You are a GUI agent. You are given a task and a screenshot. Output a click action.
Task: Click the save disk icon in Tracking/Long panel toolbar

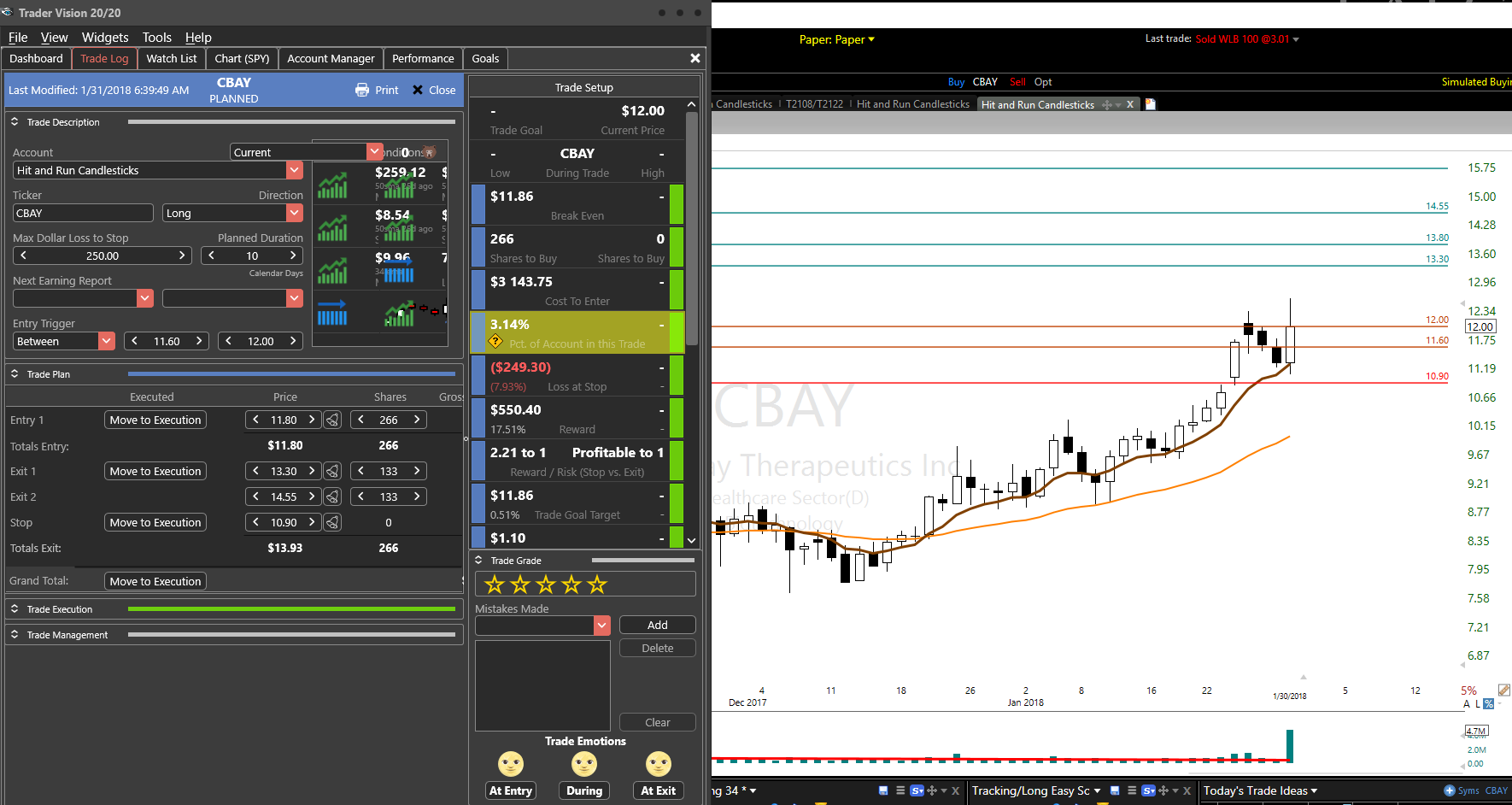coord(1116,790)
